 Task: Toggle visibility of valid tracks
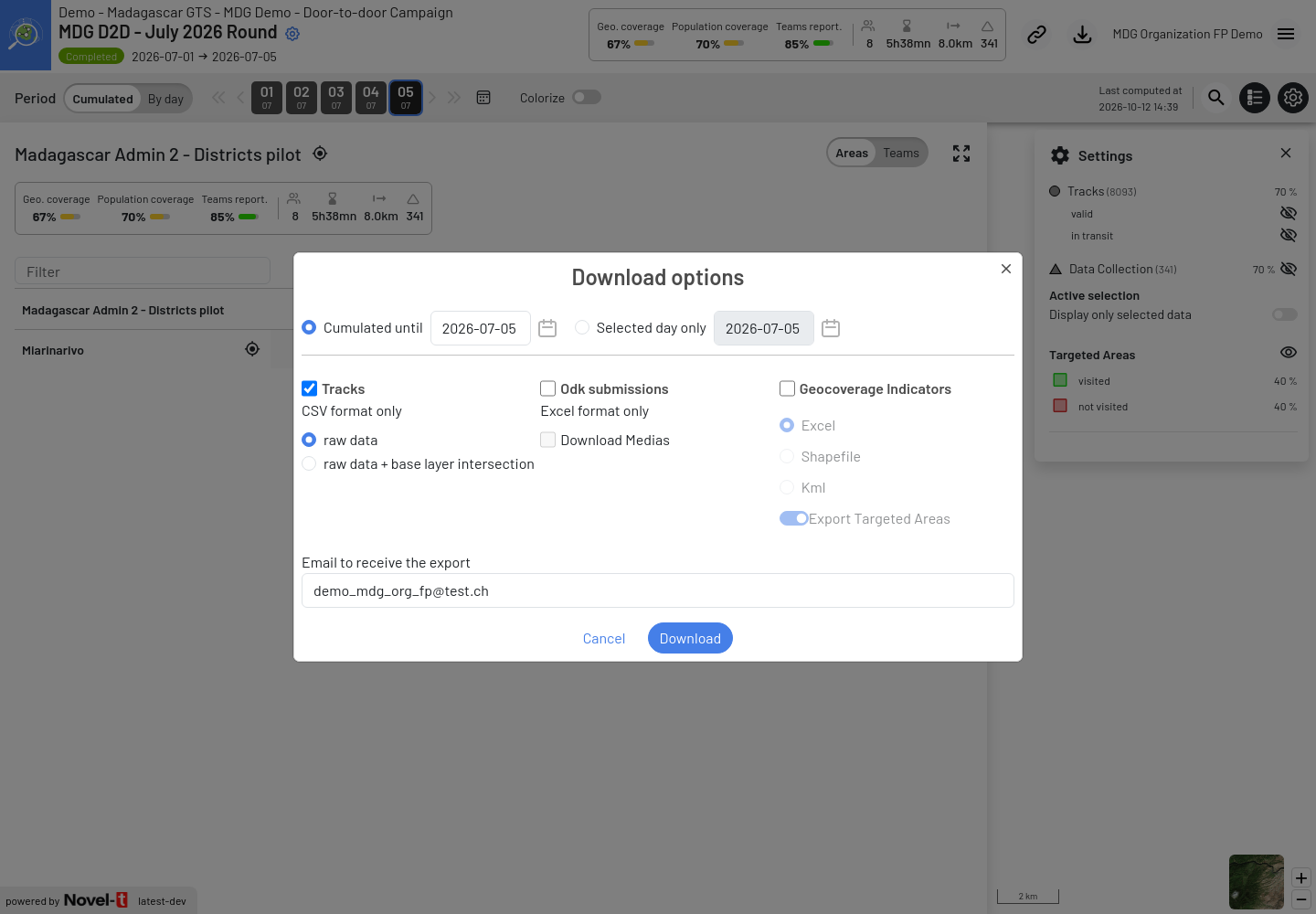(1289, 213)
